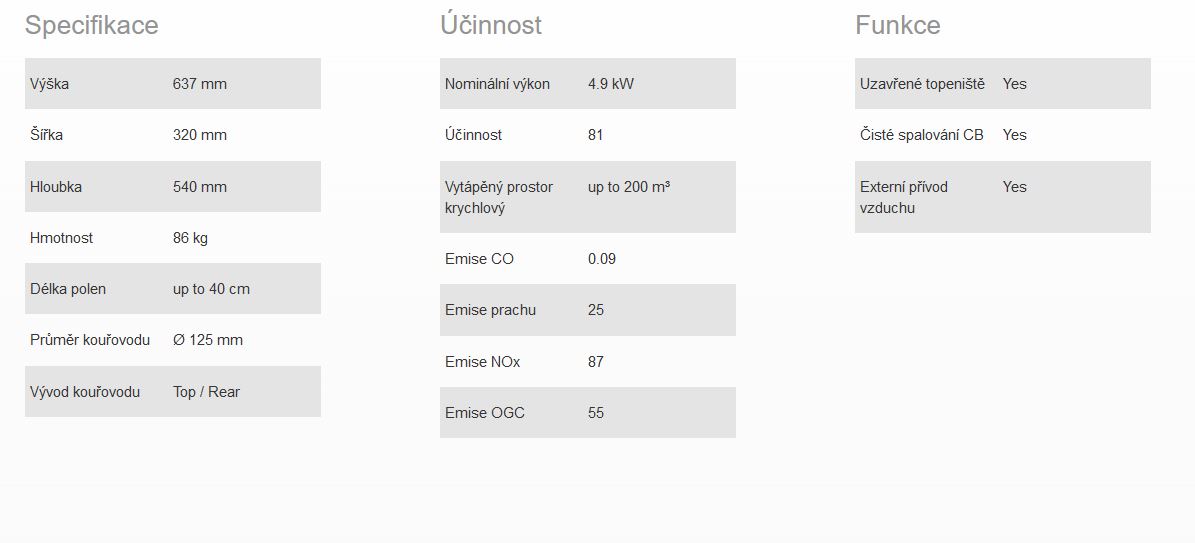
Task: Click the Emise NOx label
Action: [x=482, y=362]
